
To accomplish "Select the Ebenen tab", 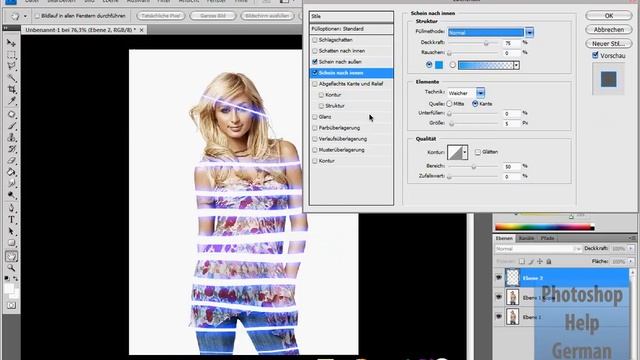I will [x=504, y=238].
